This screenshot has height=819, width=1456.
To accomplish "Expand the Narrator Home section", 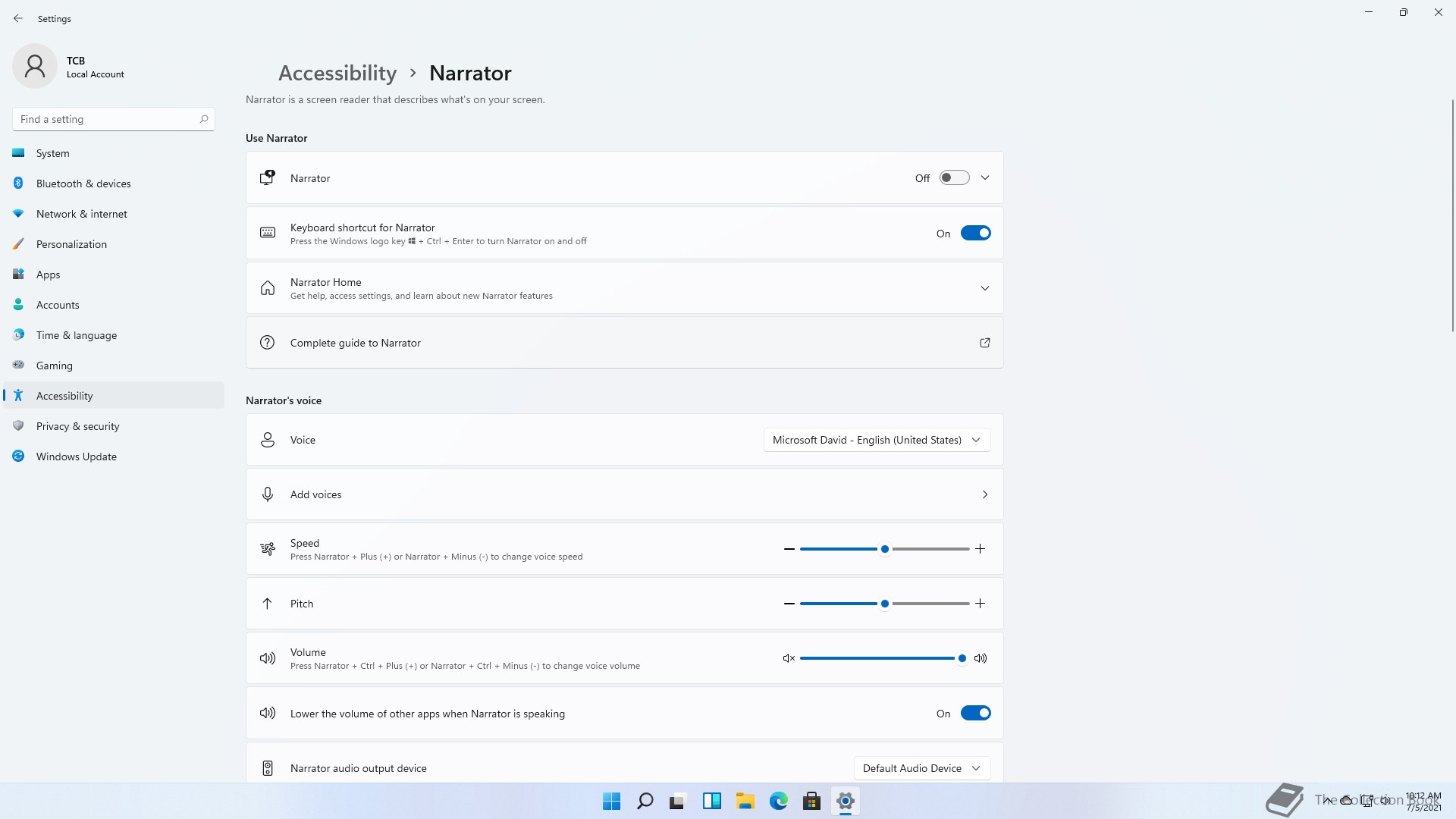I will 984,288.
